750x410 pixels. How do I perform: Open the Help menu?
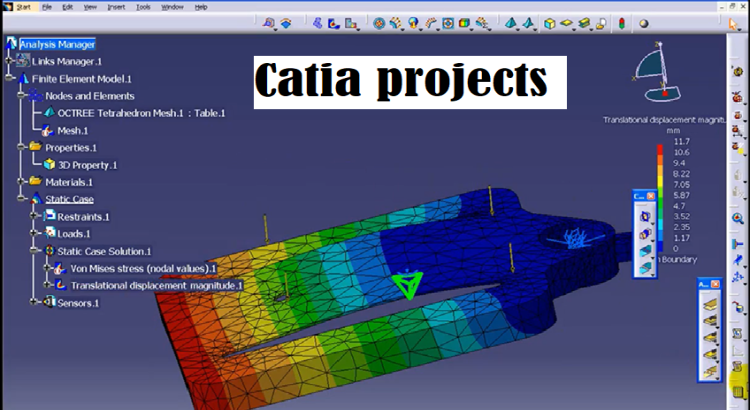[x=201, y=7]
